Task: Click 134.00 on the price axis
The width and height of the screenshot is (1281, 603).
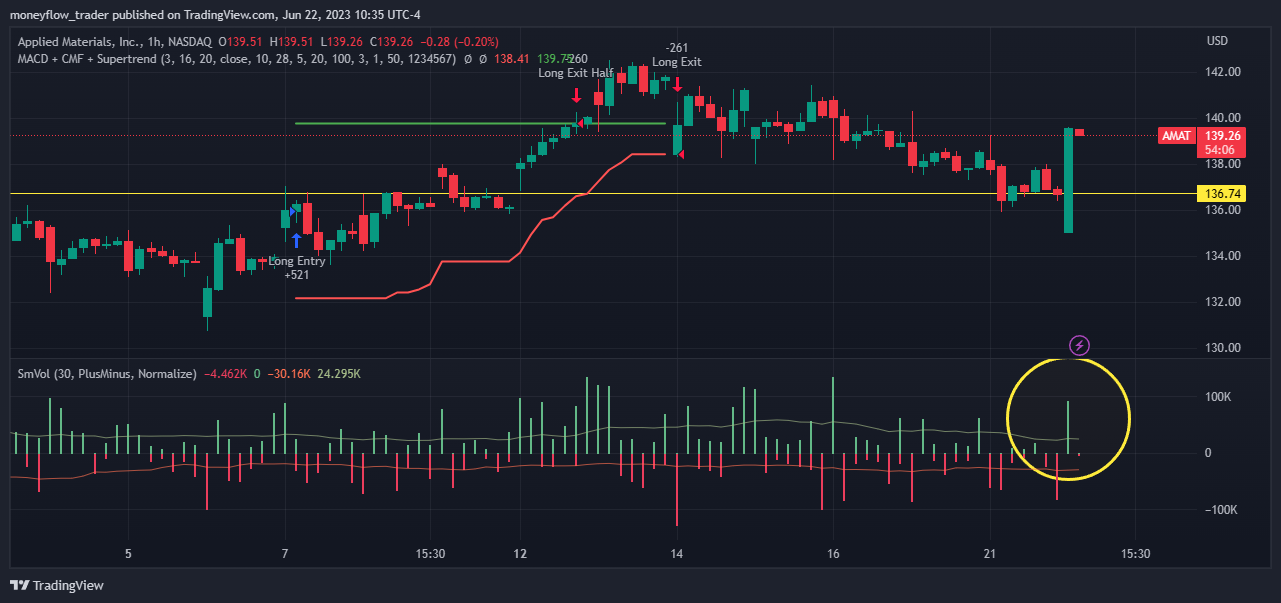Action: click(x=1223, y=256)
